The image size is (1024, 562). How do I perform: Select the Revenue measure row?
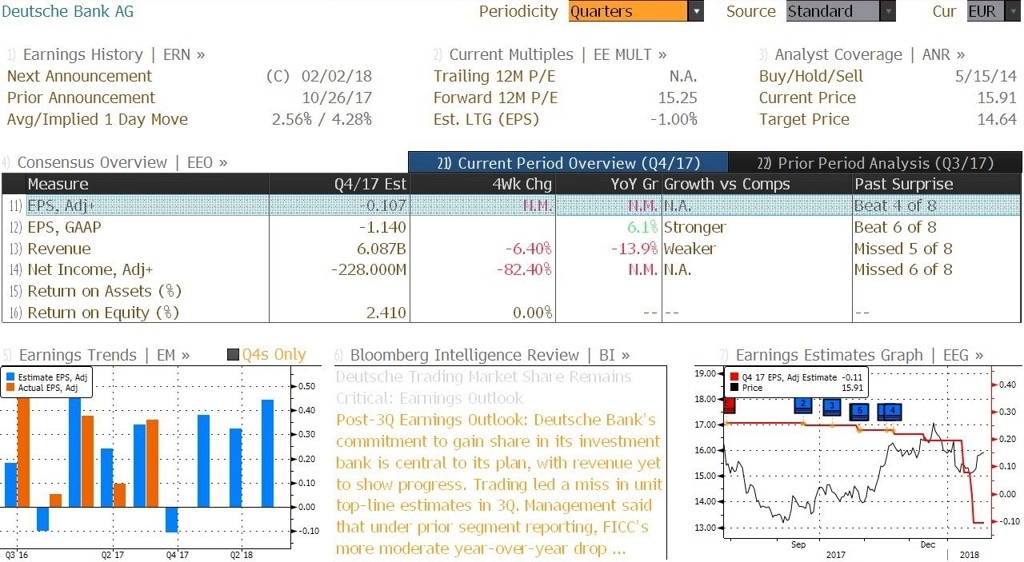[511, 249]
